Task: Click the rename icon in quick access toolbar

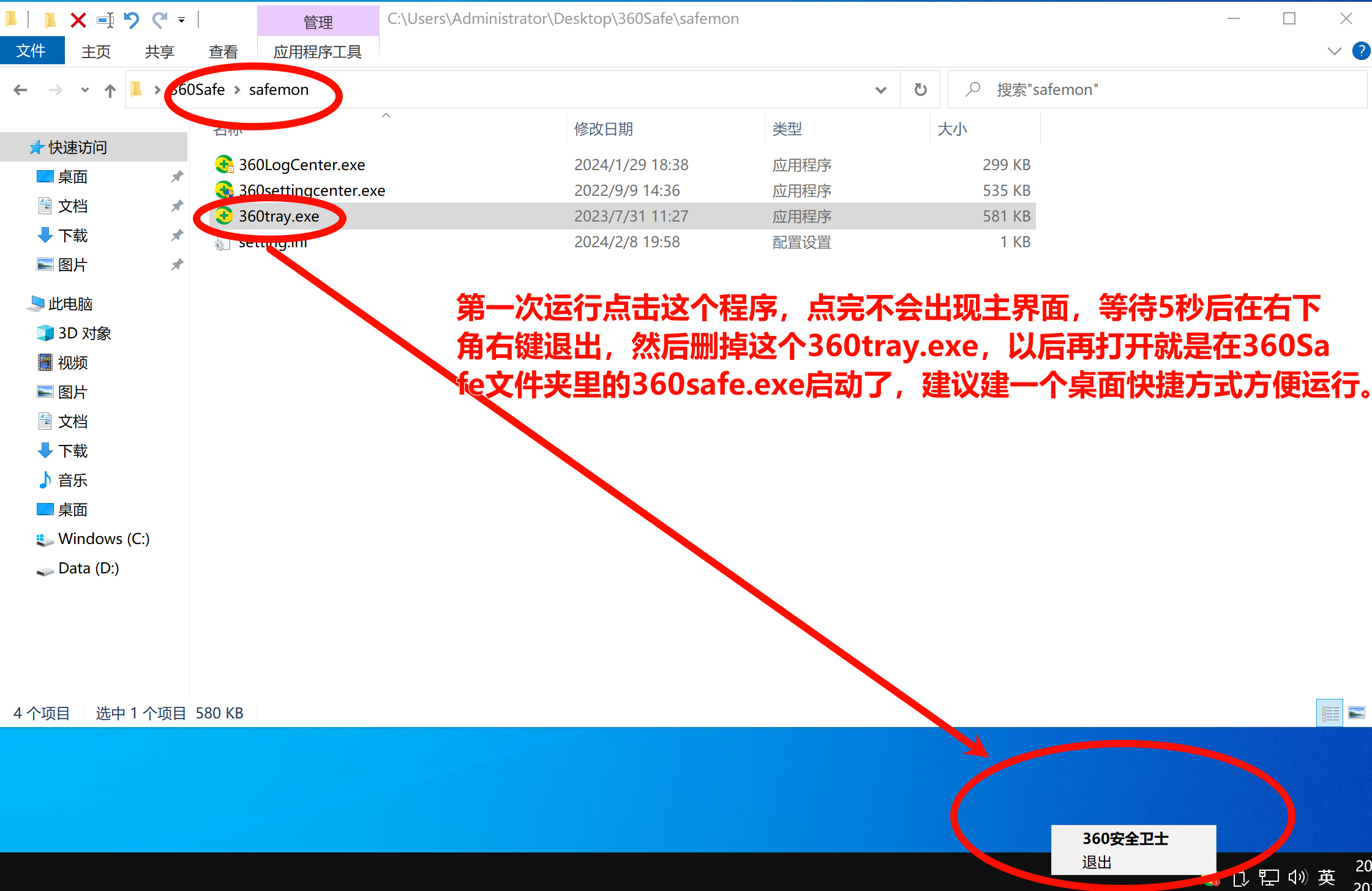Action: pos(105,19)
